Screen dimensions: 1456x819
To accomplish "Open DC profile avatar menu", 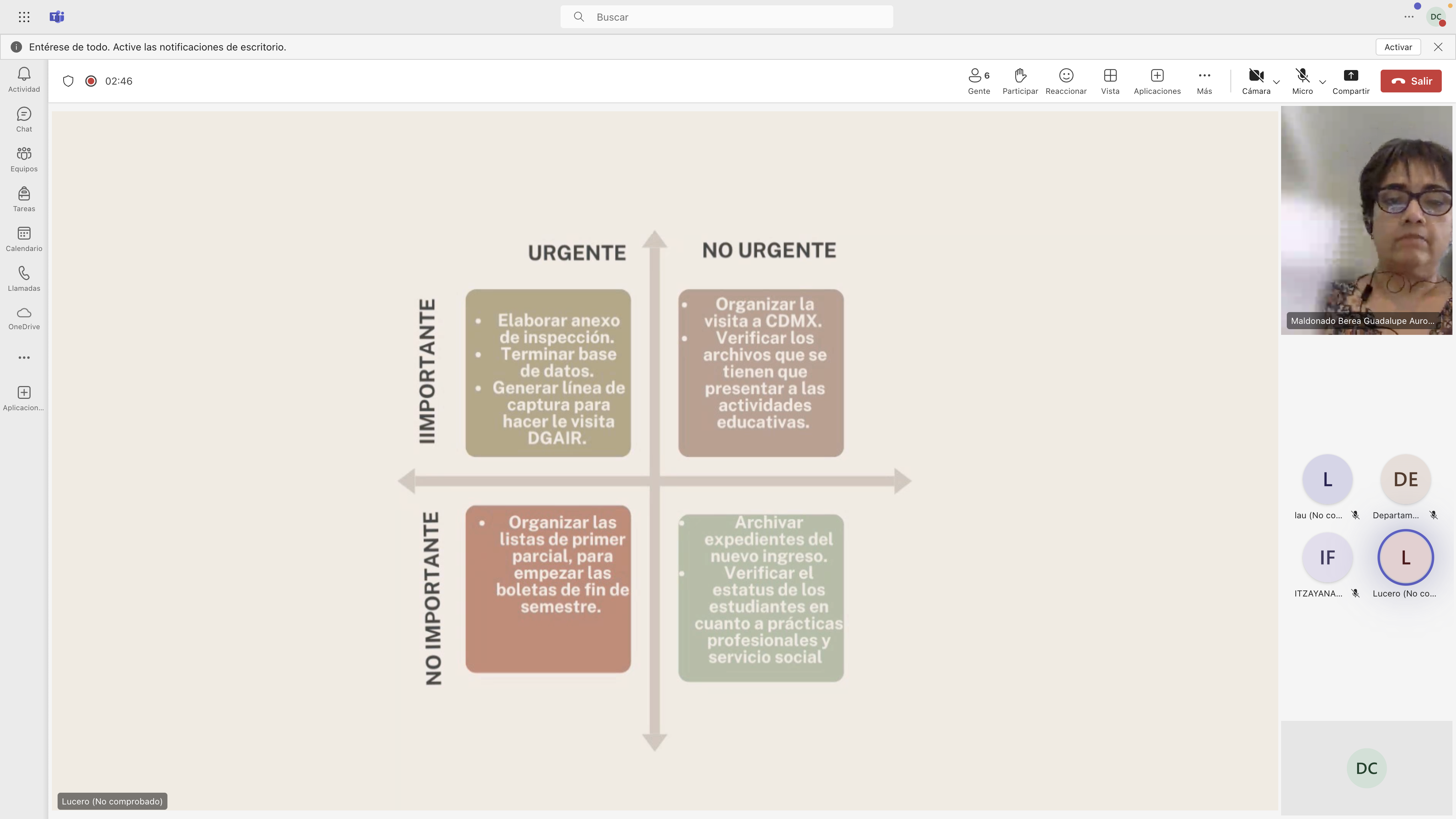I will [1436, 17].
